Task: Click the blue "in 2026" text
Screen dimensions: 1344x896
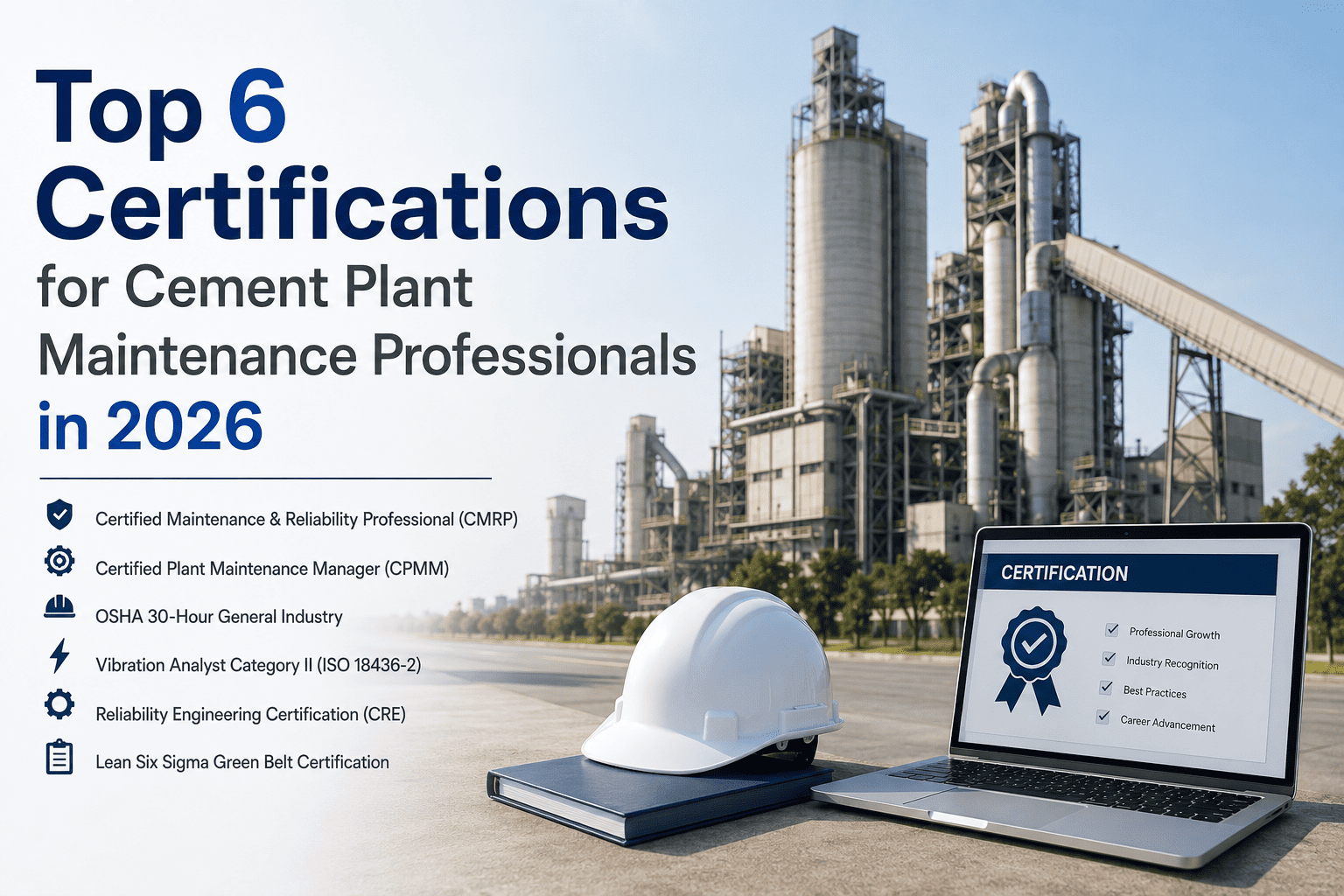Action: click(x=150, y=427)
